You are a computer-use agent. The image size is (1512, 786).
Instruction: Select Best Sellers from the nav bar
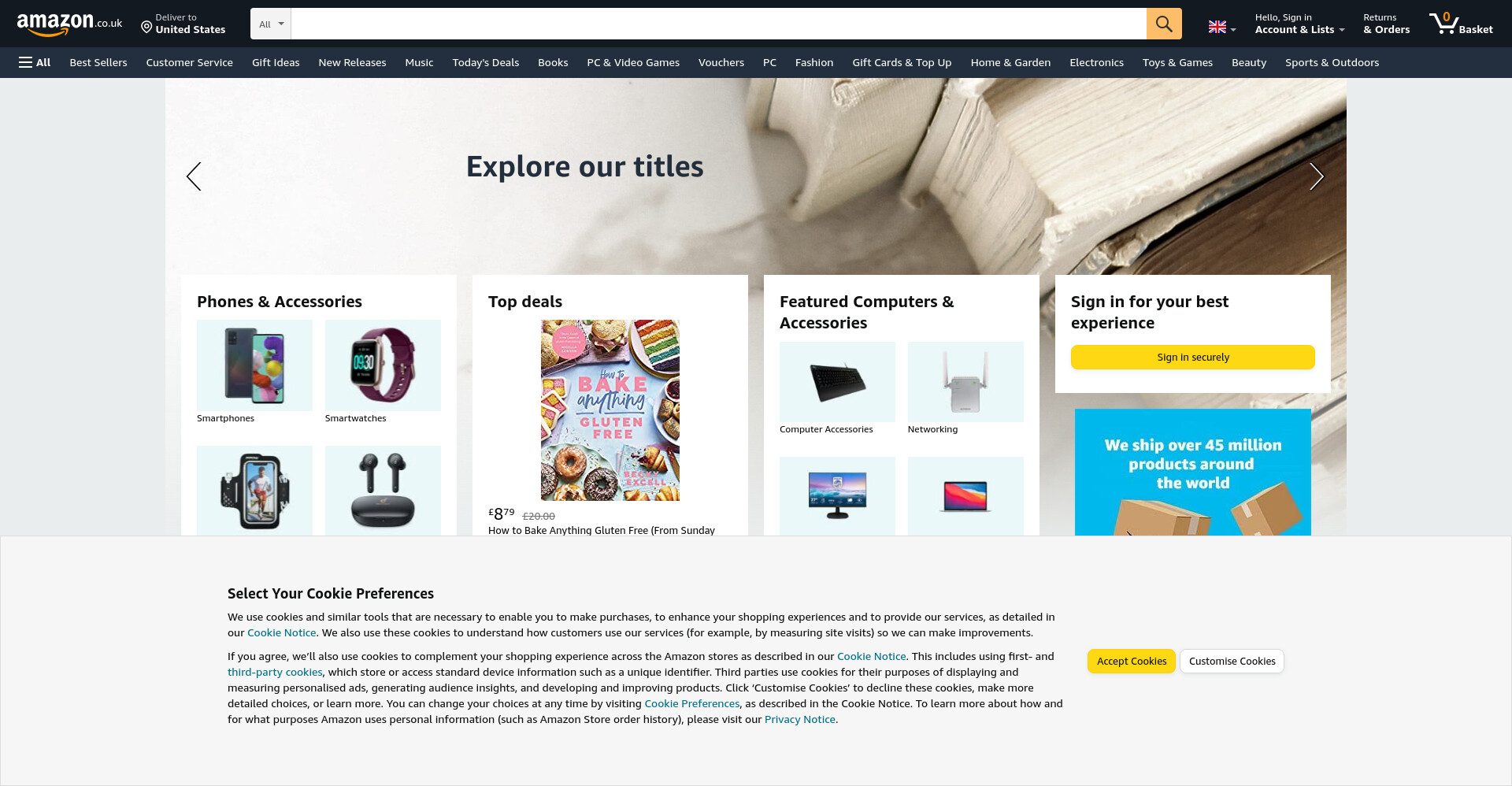98,62
